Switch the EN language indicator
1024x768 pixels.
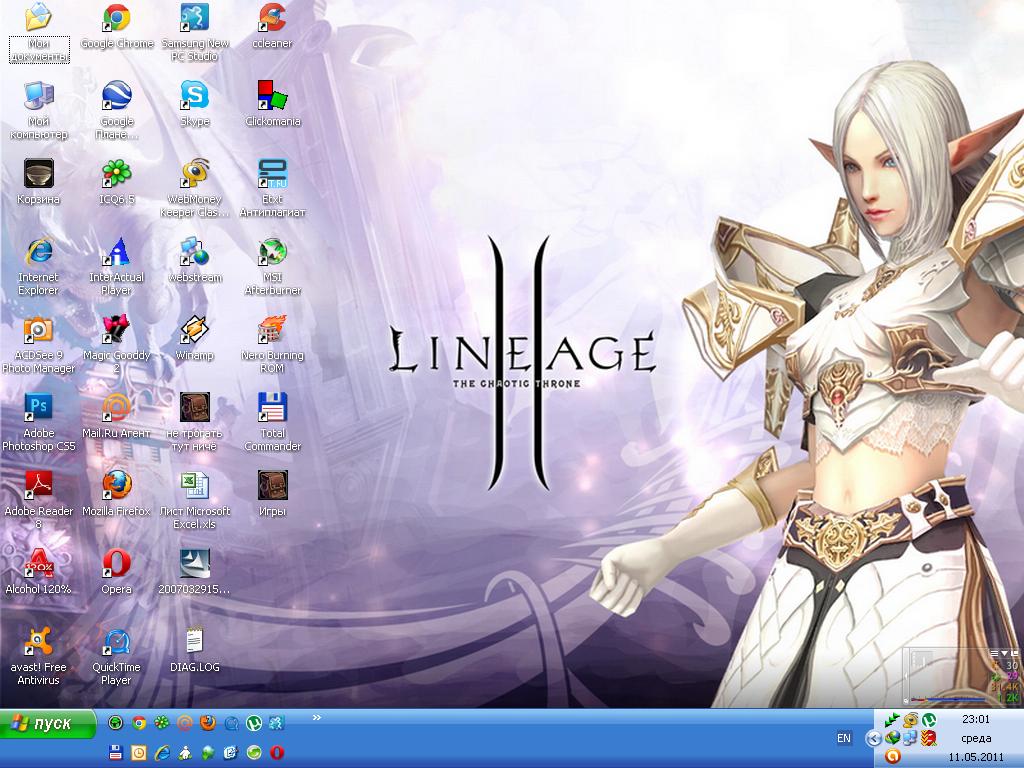click(844, 738)
